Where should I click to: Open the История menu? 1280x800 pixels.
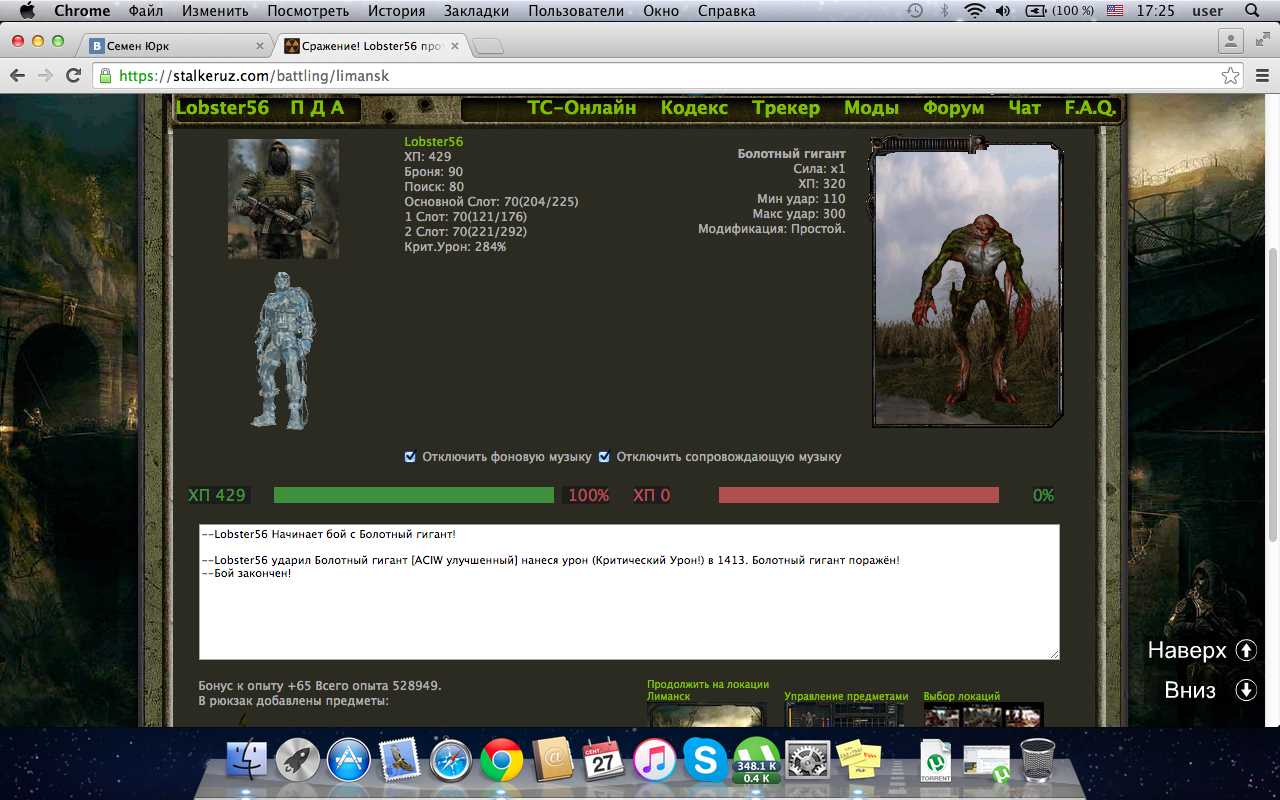pyautogui.click(x=396, y=11)
